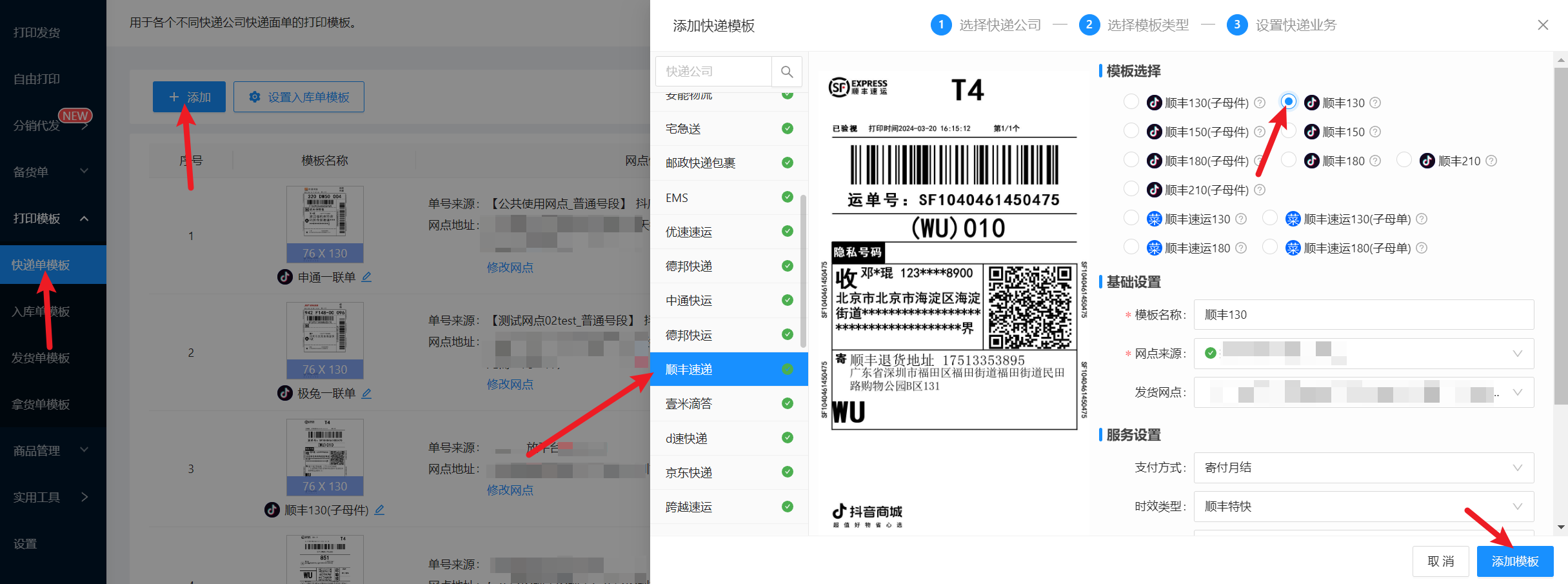The image size is (1568, 584).
Task: Click help icon beside 顺丰130 option
Action: tap(1375, 103)
